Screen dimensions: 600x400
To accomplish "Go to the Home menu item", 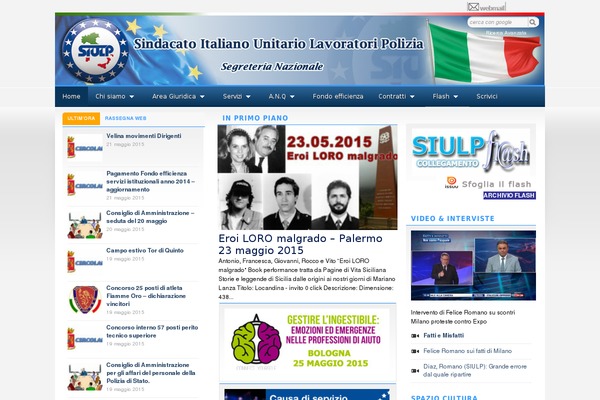I will coord(71,96).
